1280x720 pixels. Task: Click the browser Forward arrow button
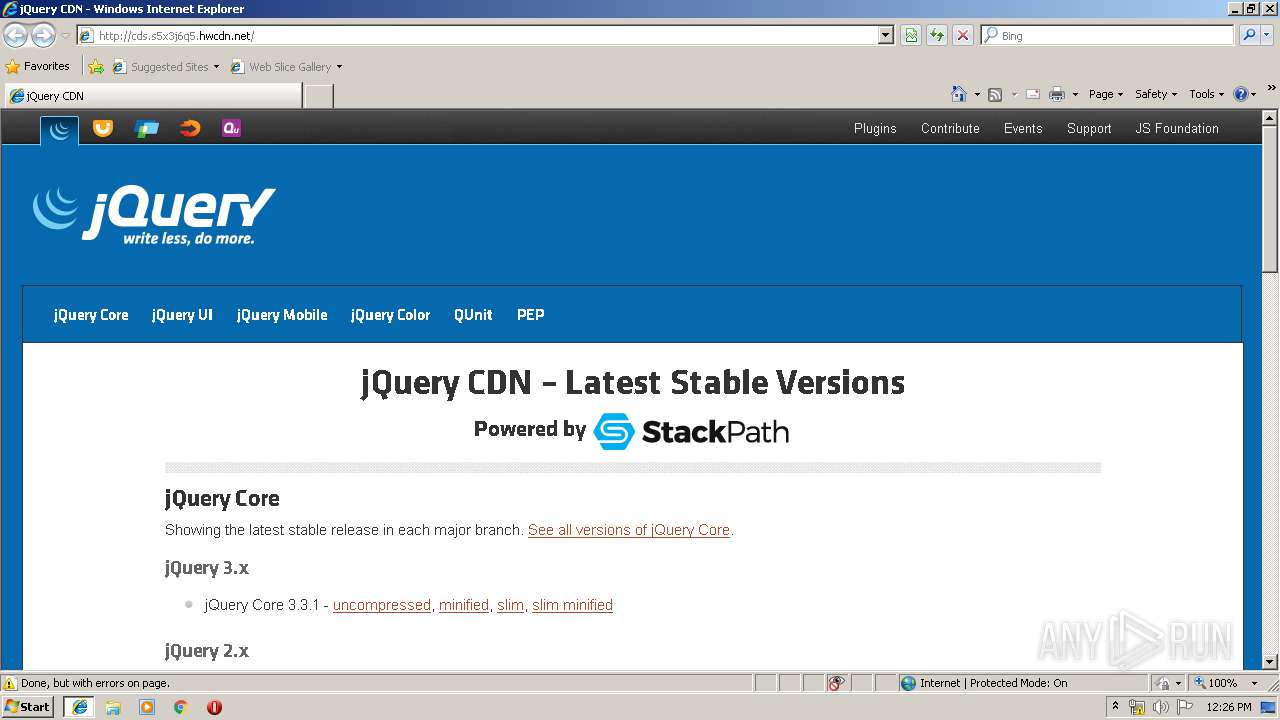tap(43, 35)
